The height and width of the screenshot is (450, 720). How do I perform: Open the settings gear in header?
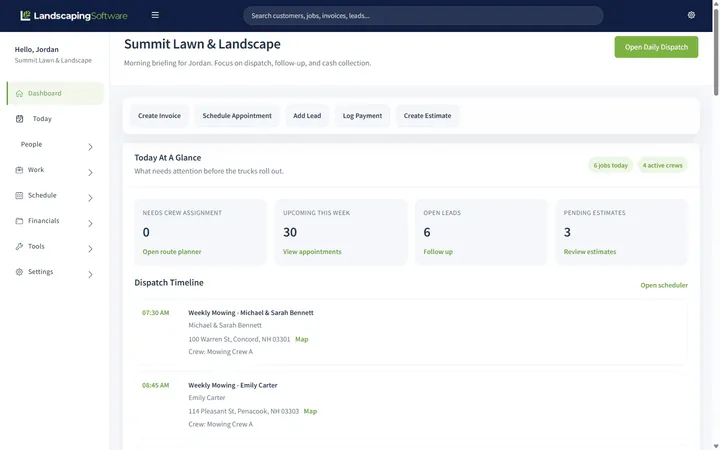coord(691,15)
